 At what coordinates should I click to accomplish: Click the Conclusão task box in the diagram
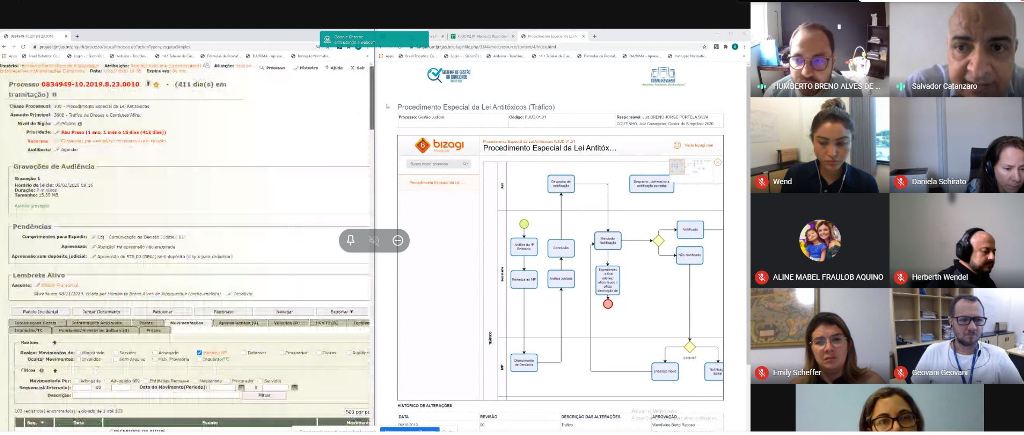(x=561, y=248)
